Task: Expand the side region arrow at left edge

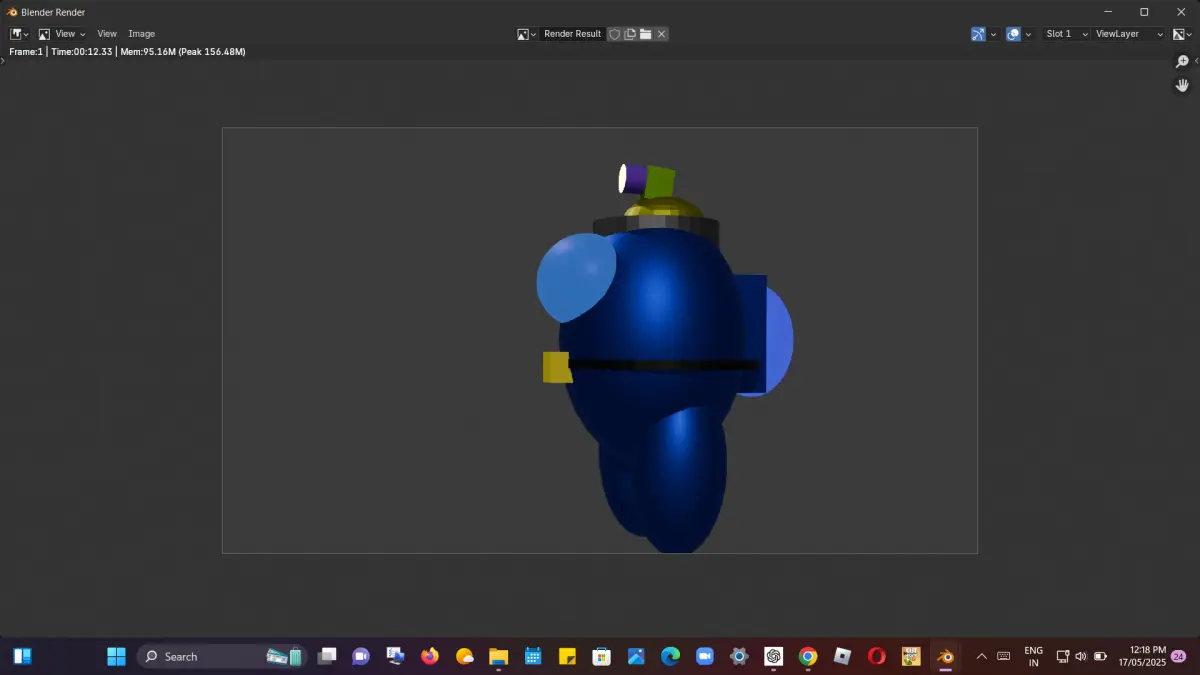Action: pos(3,61)
